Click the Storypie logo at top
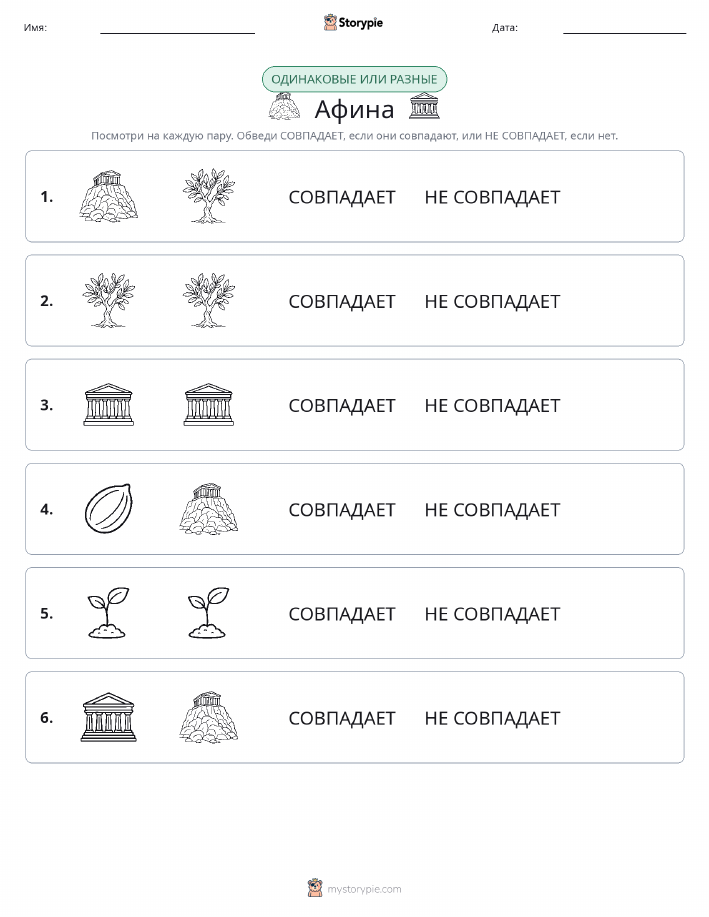This screenshot has width=709, height=917. [353, 23]
